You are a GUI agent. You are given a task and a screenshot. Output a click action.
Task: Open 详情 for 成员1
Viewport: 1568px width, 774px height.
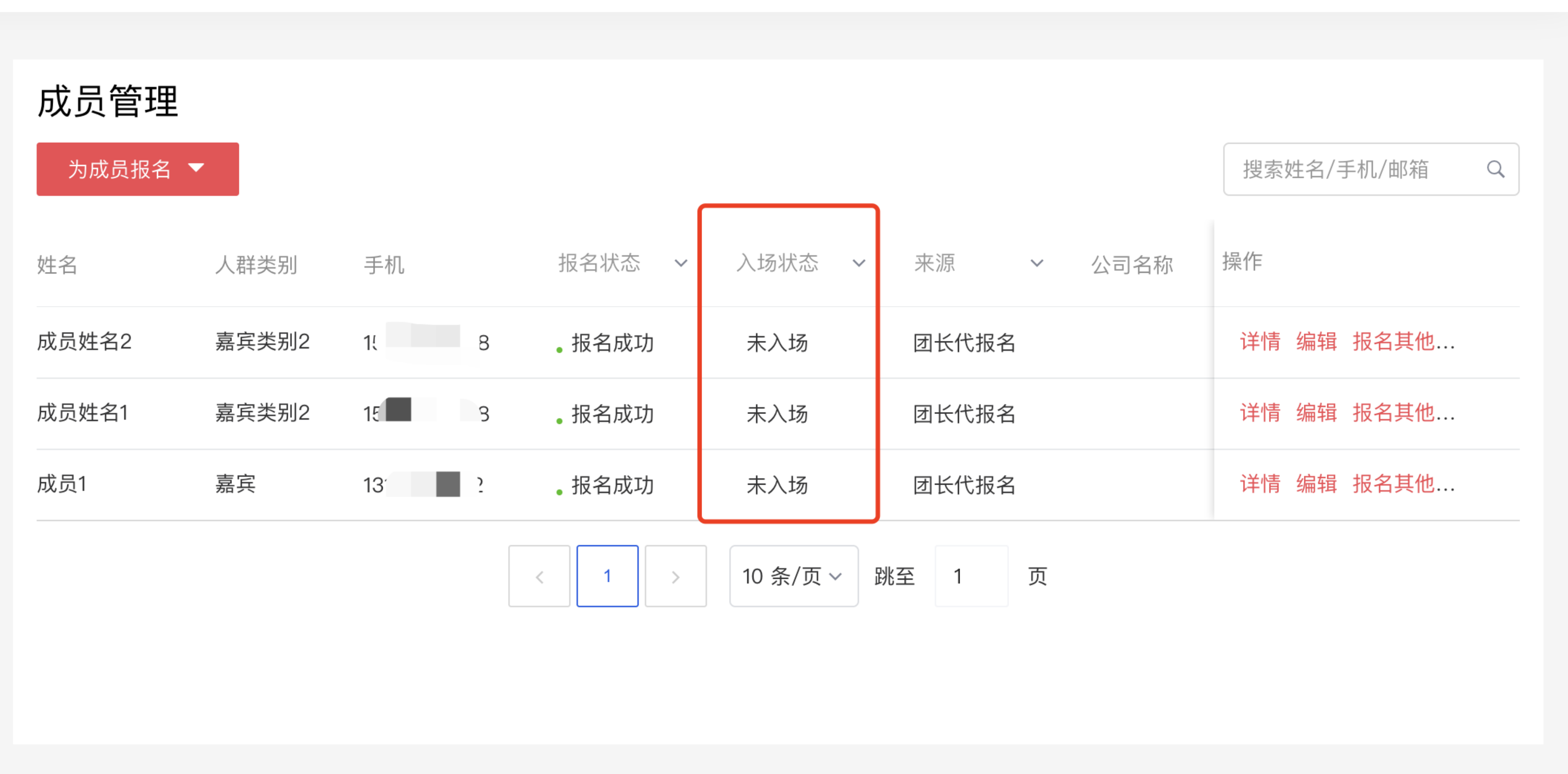click(x=1260, y=484)
